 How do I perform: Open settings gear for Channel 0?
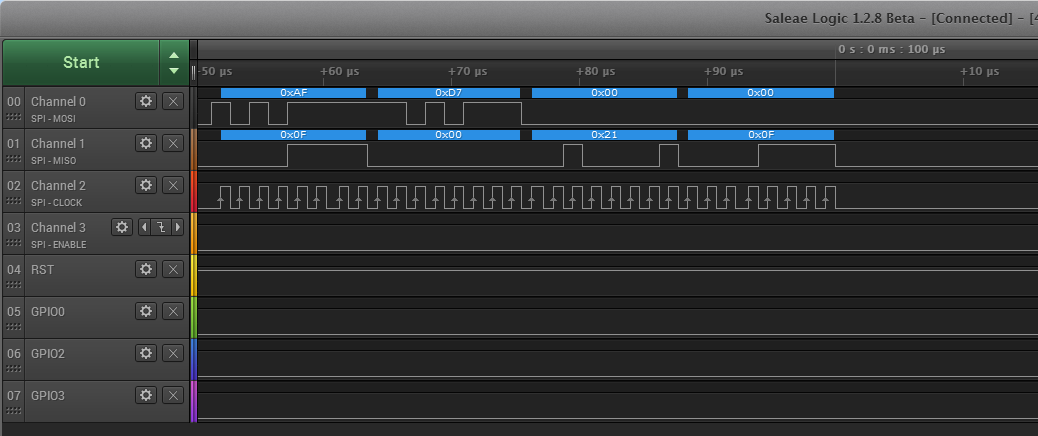[x=146, y=101]
